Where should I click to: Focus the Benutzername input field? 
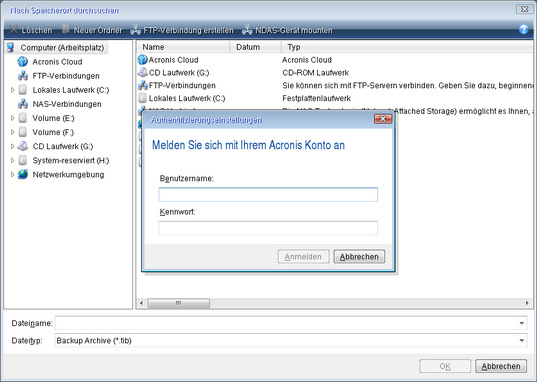[x=268, y=195]
